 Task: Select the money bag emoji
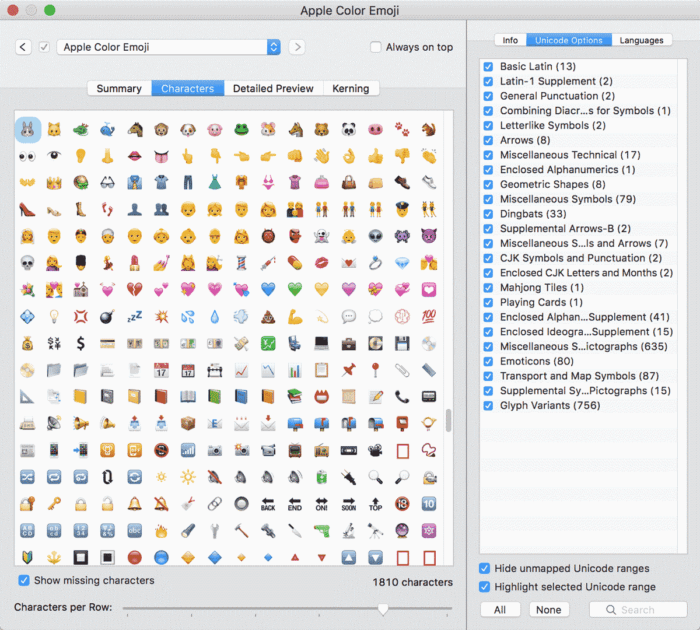[x=28, y=343]
